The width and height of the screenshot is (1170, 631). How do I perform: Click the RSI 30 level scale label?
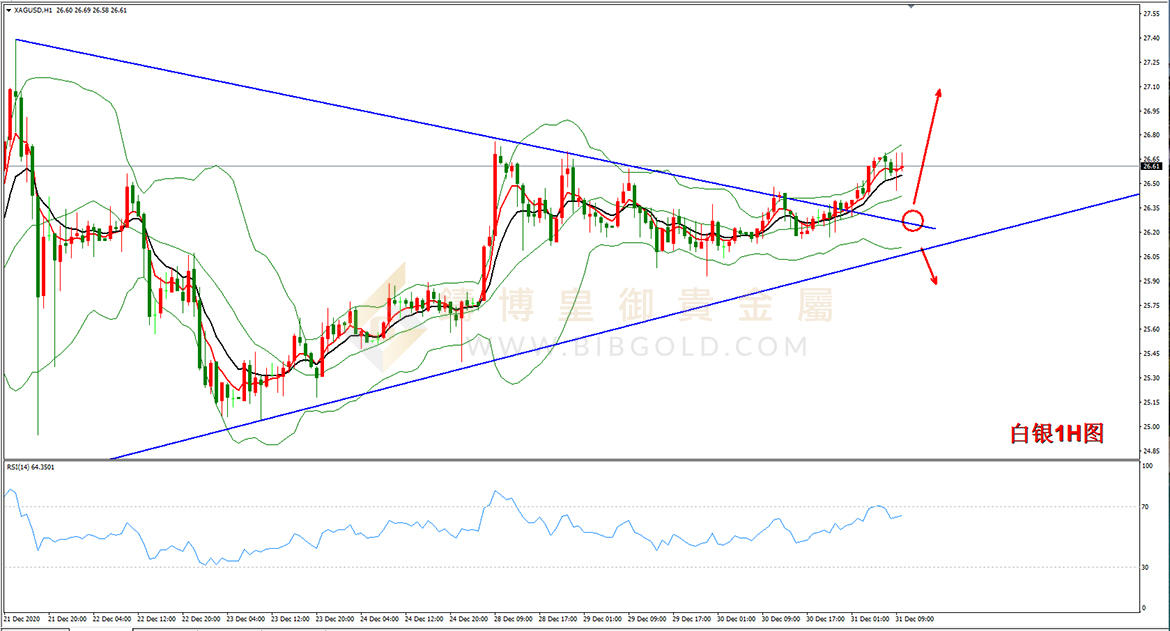pos(1145,568)
